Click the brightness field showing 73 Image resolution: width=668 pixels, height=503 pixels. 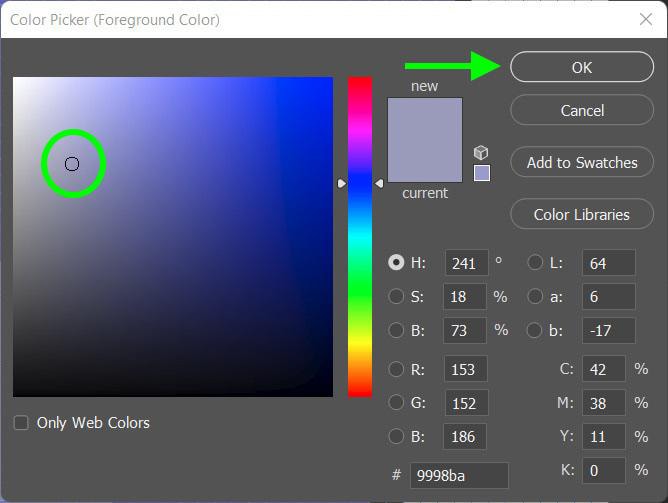[465, 330]
